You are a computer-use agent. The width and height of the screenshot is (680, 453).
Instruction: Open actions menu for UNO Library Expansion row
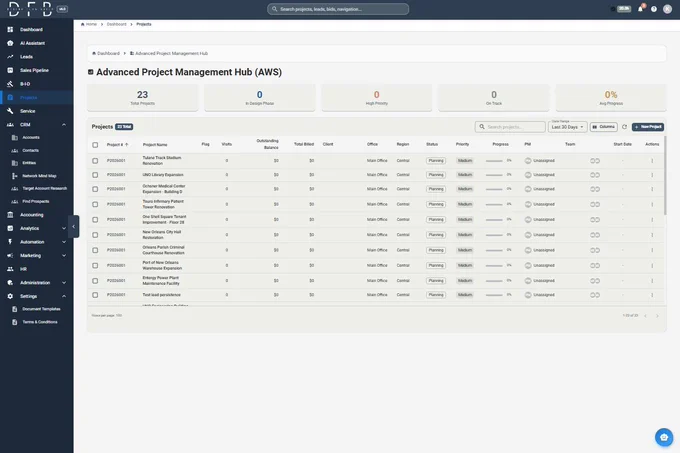[652, 175]
